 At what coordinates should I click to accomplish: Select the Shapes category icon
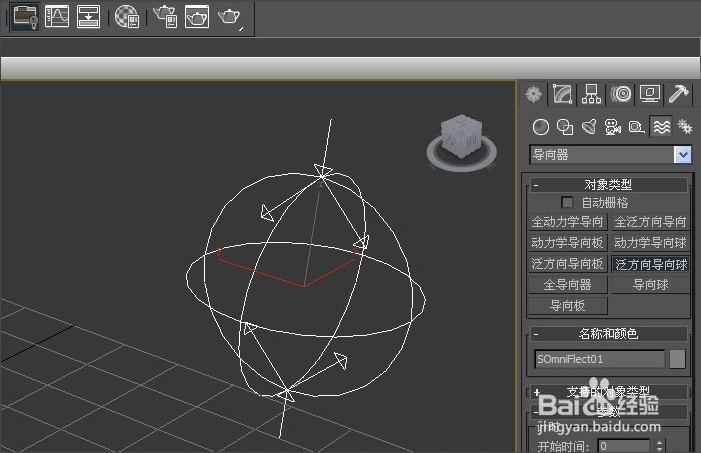565,127
